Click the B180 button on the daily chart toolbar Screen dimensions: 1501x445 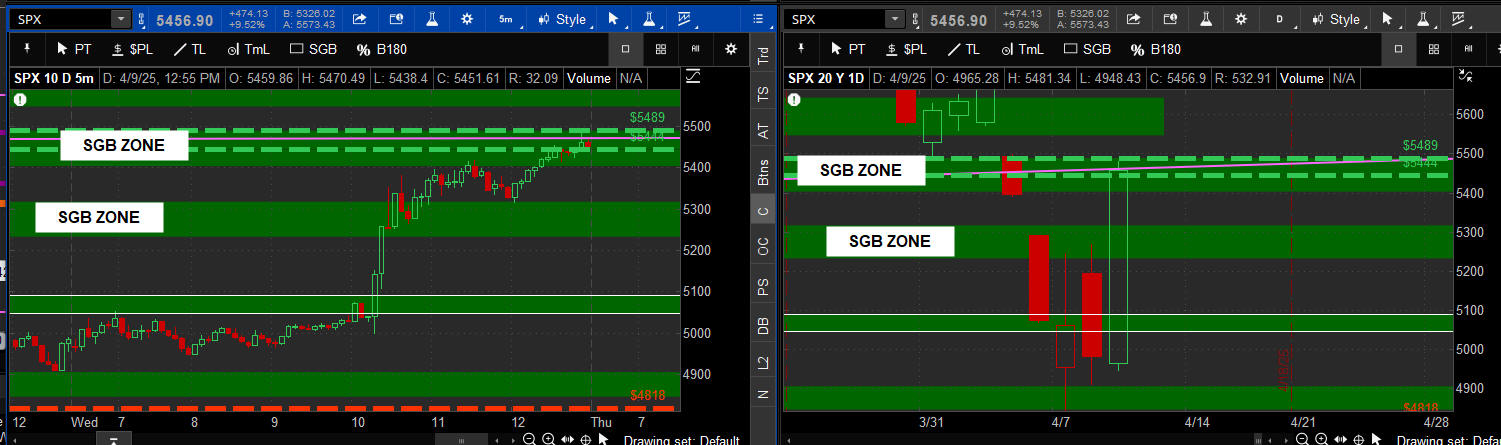[1155, 48]
